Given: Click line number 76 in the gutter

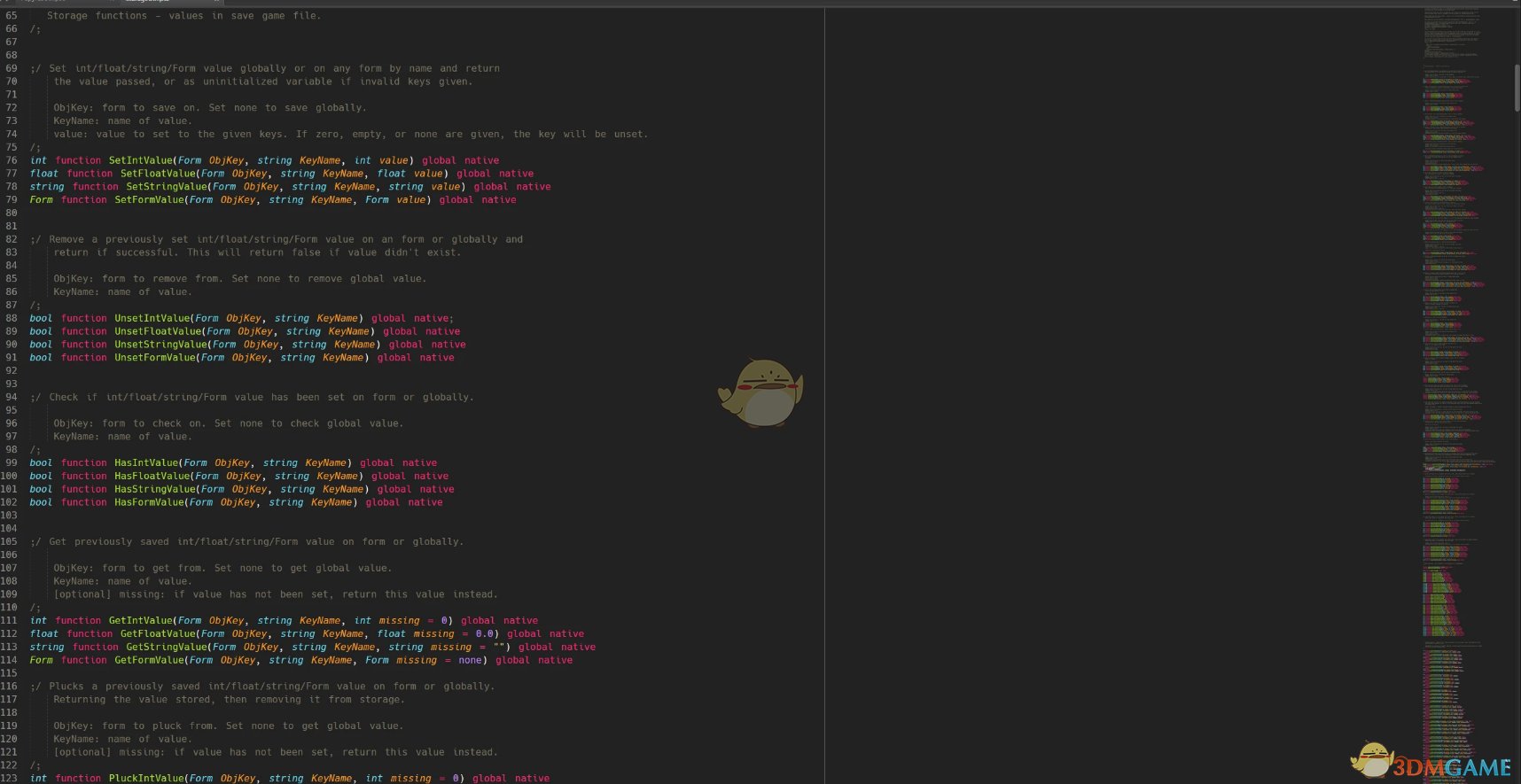Looking at the screenshot, I should (x=12, y=160).
